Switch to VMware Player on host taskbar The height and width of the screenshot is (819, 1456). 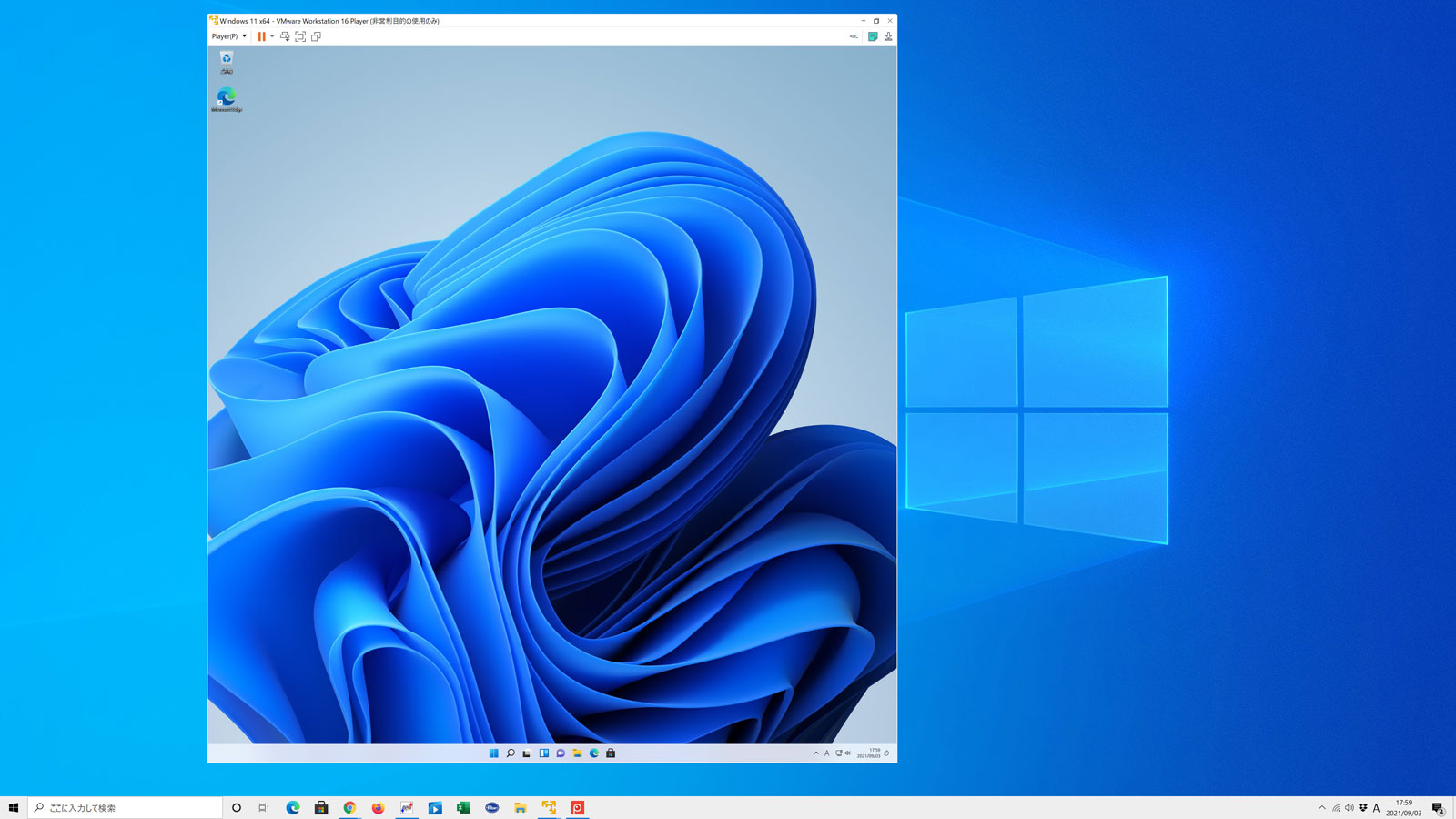coord(549,807)
